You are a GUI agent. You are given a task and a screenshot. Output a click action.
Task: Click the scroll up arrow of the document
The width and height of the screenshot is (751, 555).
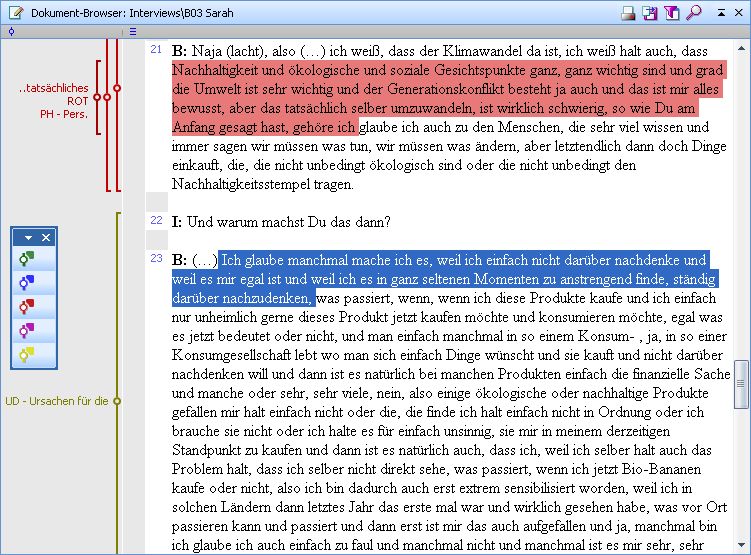click(x=741, y=48)
